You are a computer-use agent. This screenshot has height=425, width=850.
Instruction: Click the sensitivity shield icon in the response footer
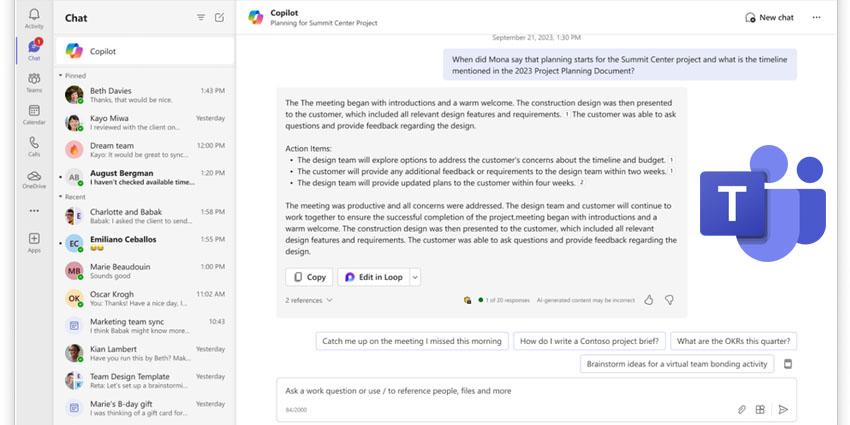(467, 300)
